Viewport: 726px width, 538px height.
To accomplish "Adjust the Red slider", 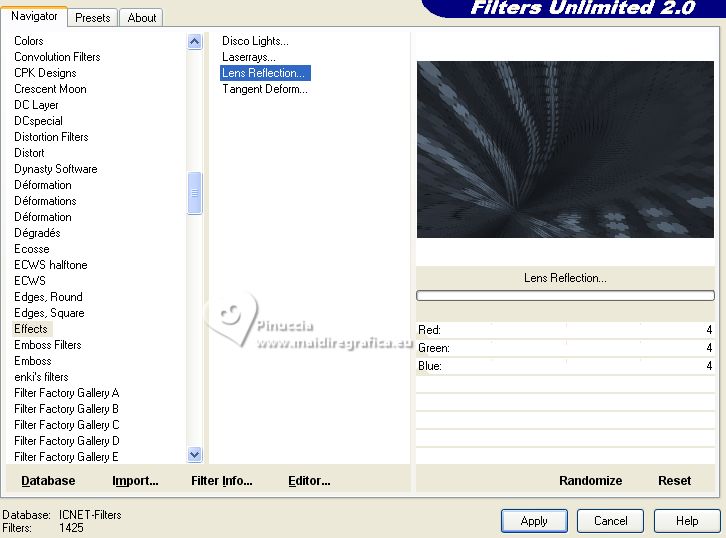I will click(x=565, y=330).
